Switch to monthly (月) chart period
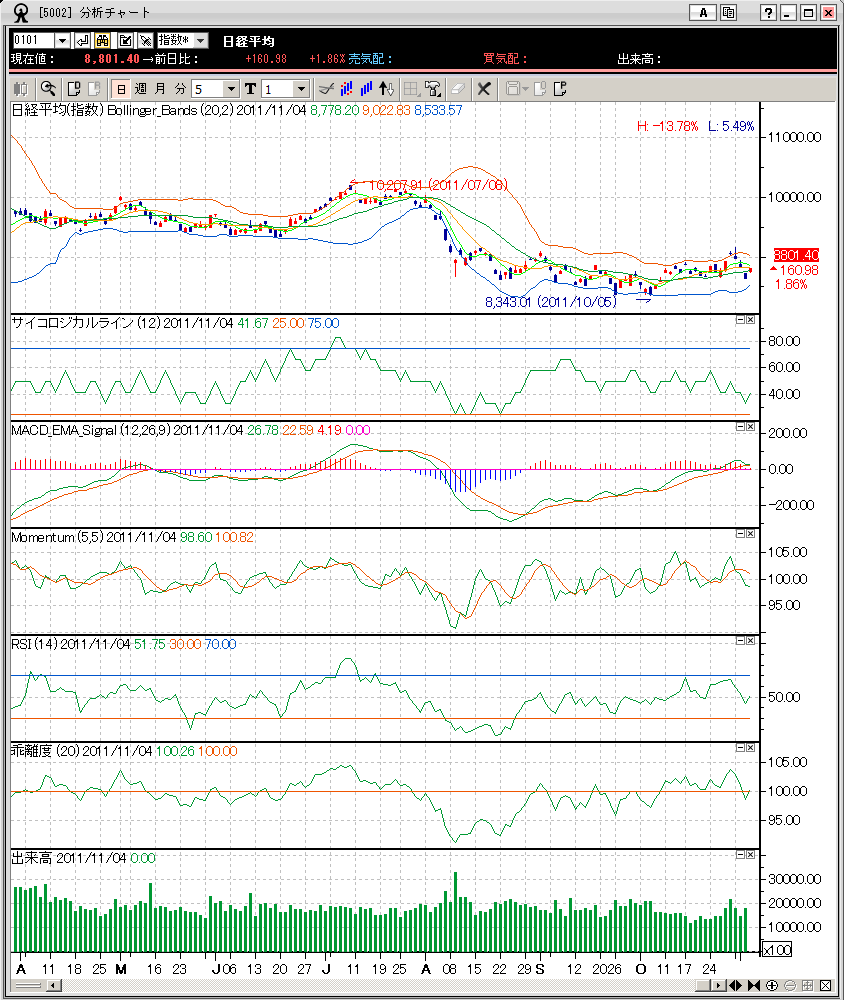 click(160, 88)
